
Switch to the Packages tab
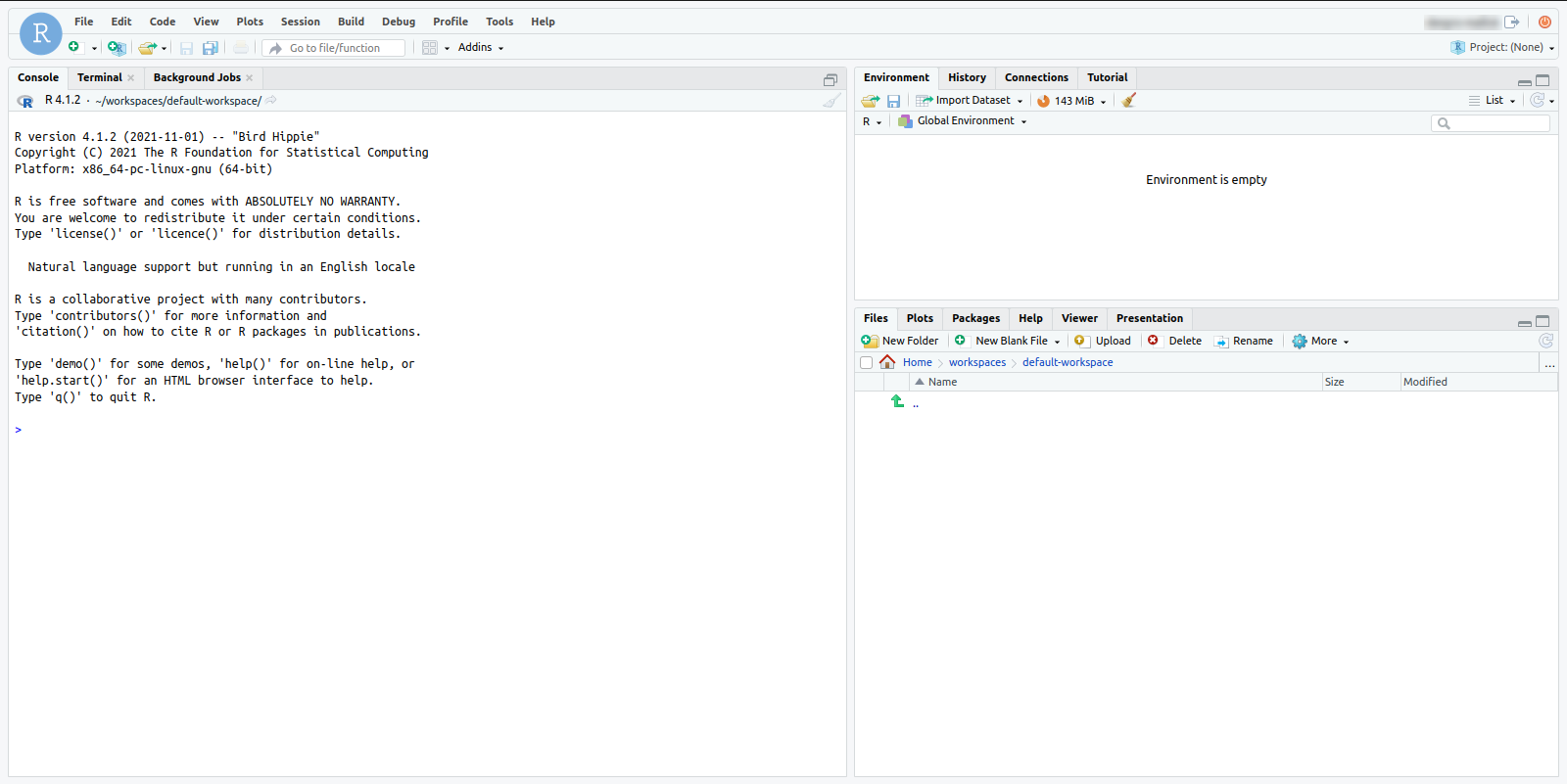(x=975, y=318)
